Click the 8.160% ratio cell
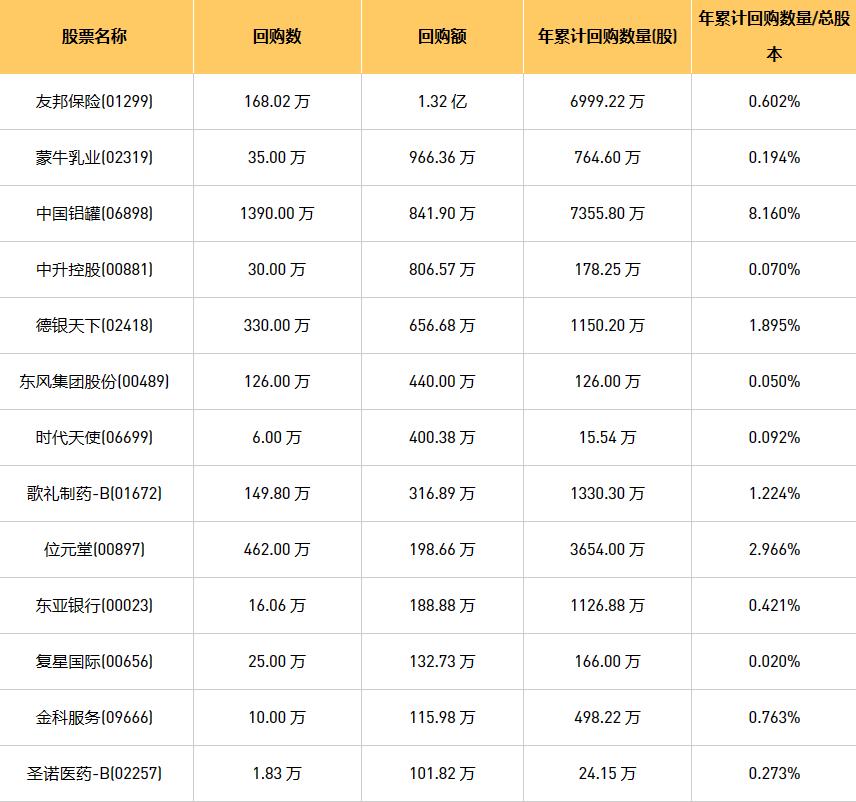This screenshot has width=856, height=802. point(774,213)
